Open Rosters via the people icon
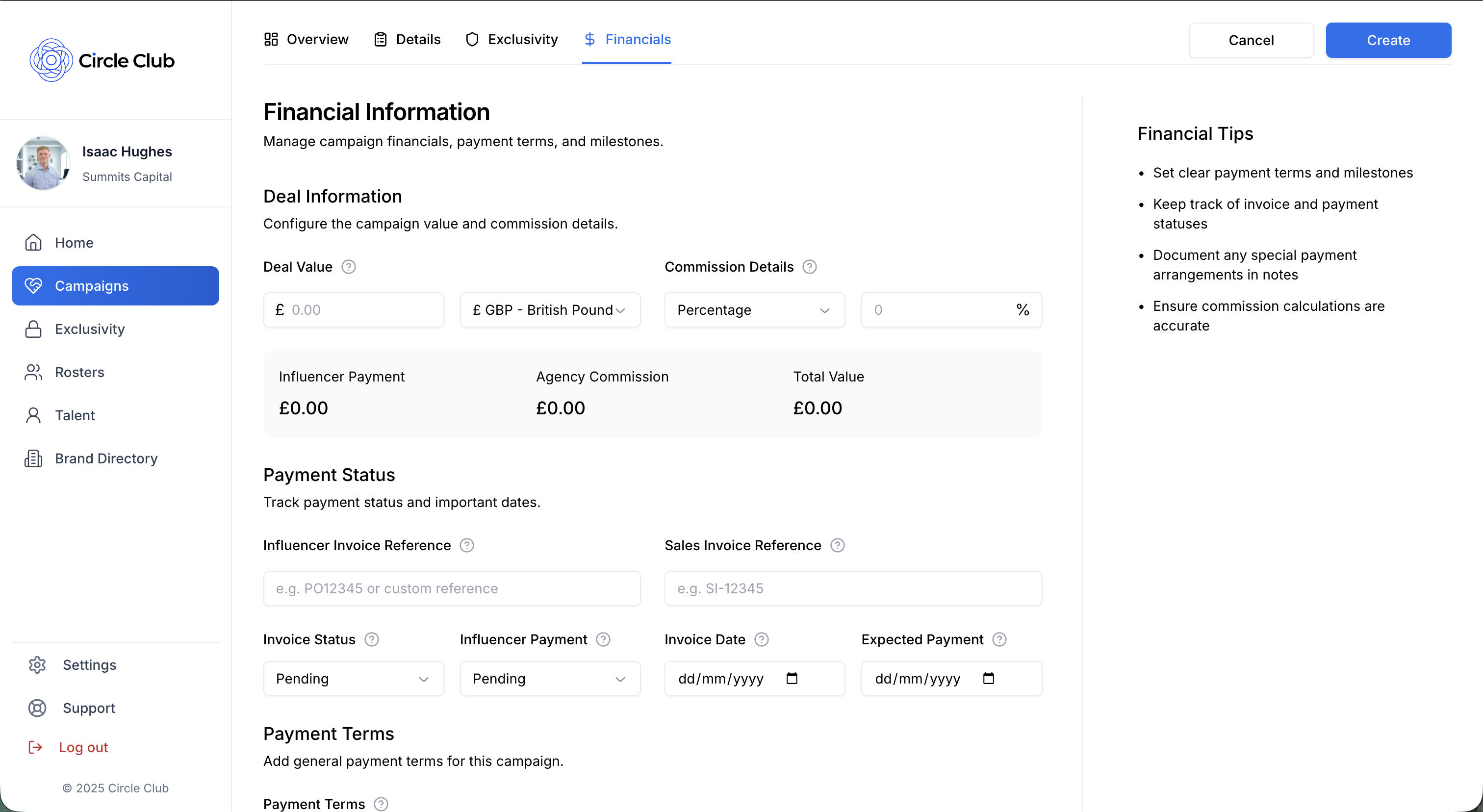 (x=33, y=372)
